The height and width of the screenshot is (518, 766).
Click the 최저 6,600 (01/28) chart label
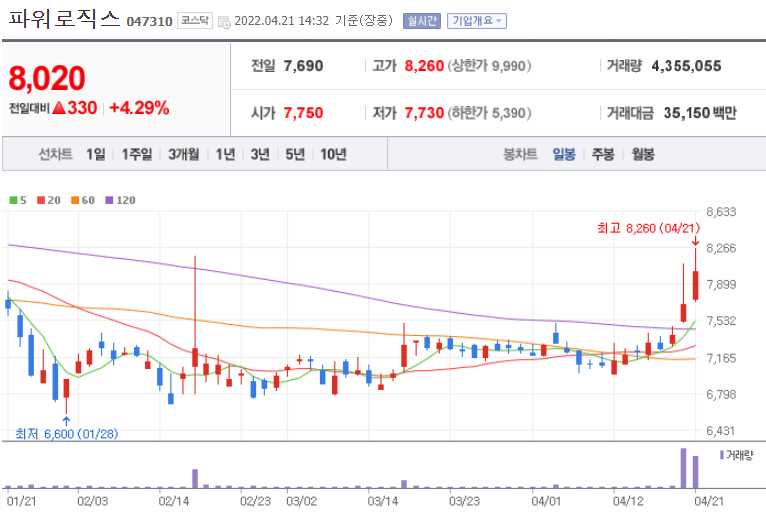point(66,433)
